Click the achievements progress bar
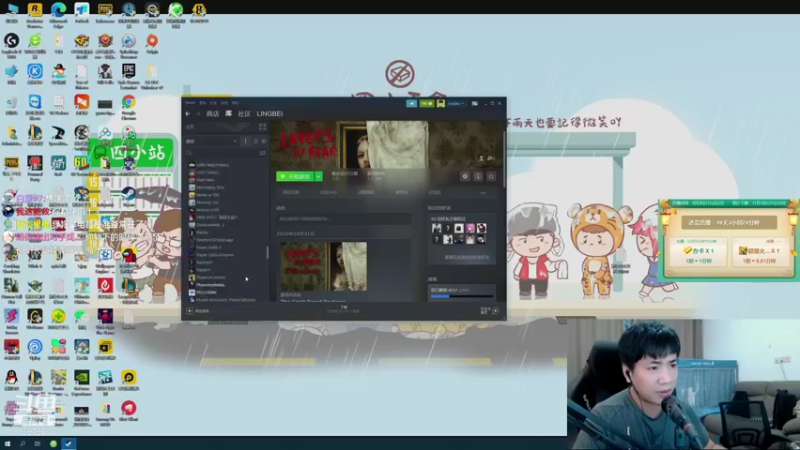800x450 pixels. click(x=462, y=296)
